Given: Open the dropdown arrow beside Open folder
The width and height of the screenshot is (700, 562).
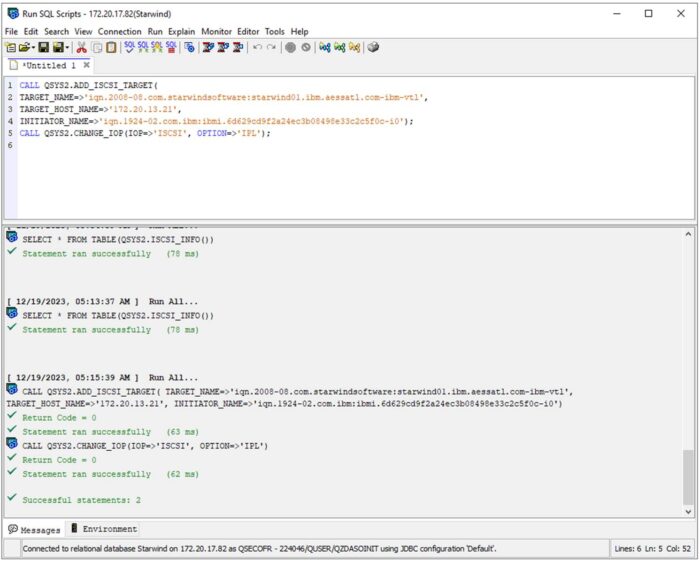Looking at the screenshot, I should pos(31,47).
